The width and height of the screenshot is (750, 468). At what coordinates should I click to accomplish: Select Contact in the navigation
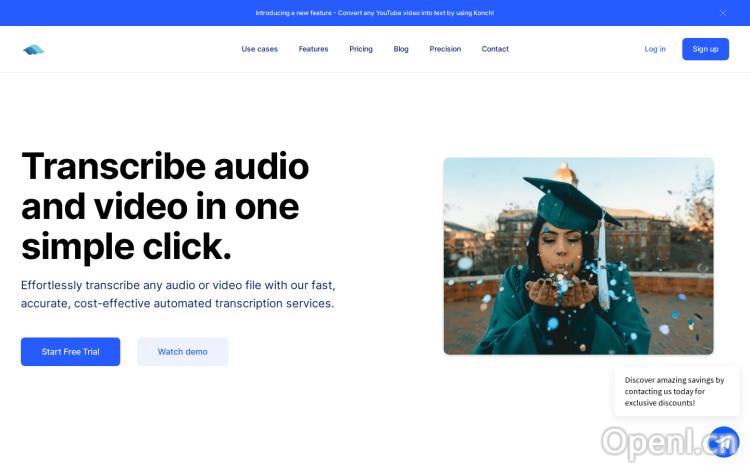495,49
